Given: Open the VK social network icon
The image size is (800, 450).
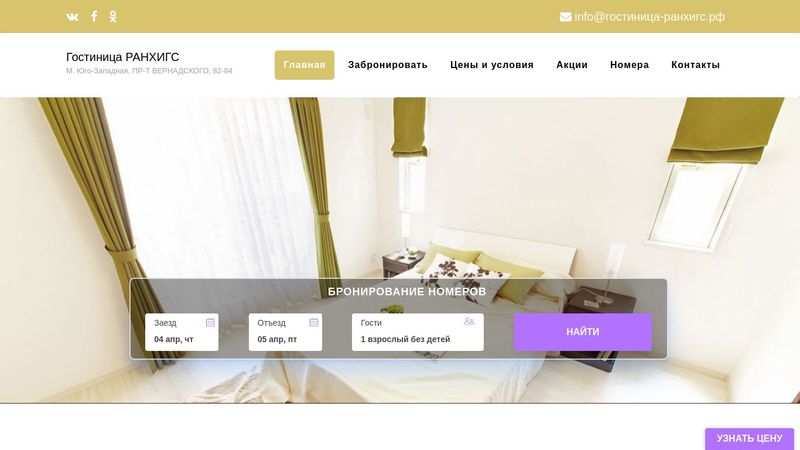Looking at the screenshot, I should click(x=72, y=17).
